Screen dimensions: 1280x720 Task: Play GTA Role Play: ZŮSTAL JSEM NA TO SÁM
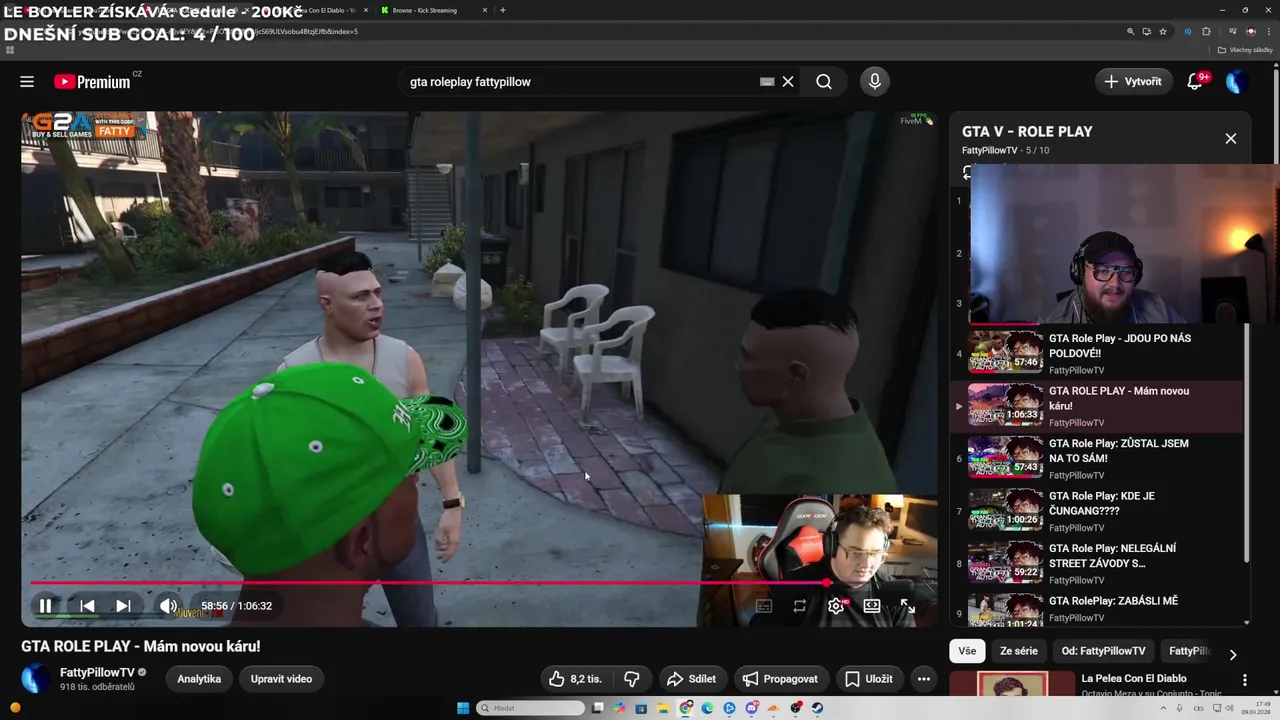pyautogui.click(x=1095, y=458)
